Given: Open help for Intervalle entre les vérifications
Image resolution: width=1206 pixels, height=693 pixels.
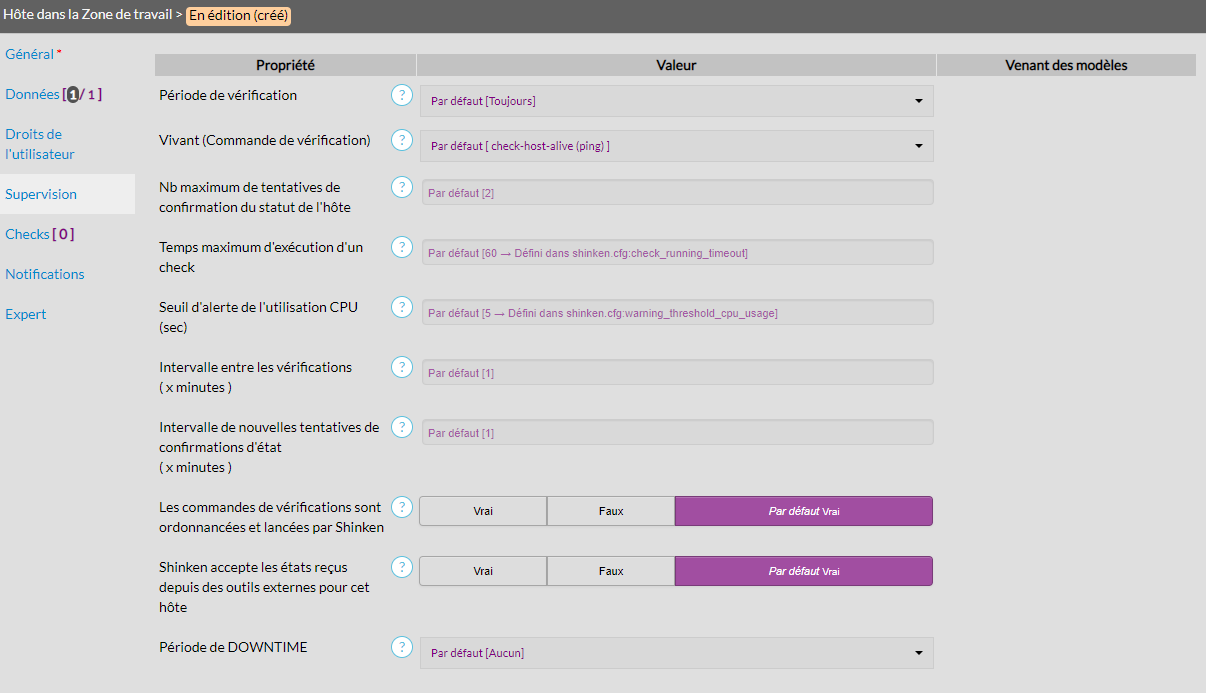Looking at the screenshot, I should (x=401, y=367).
